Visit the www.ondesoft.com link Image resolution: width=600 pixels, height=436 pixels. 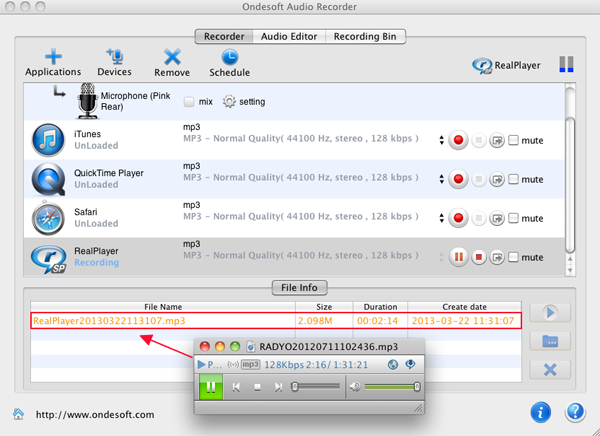point(95,414)
